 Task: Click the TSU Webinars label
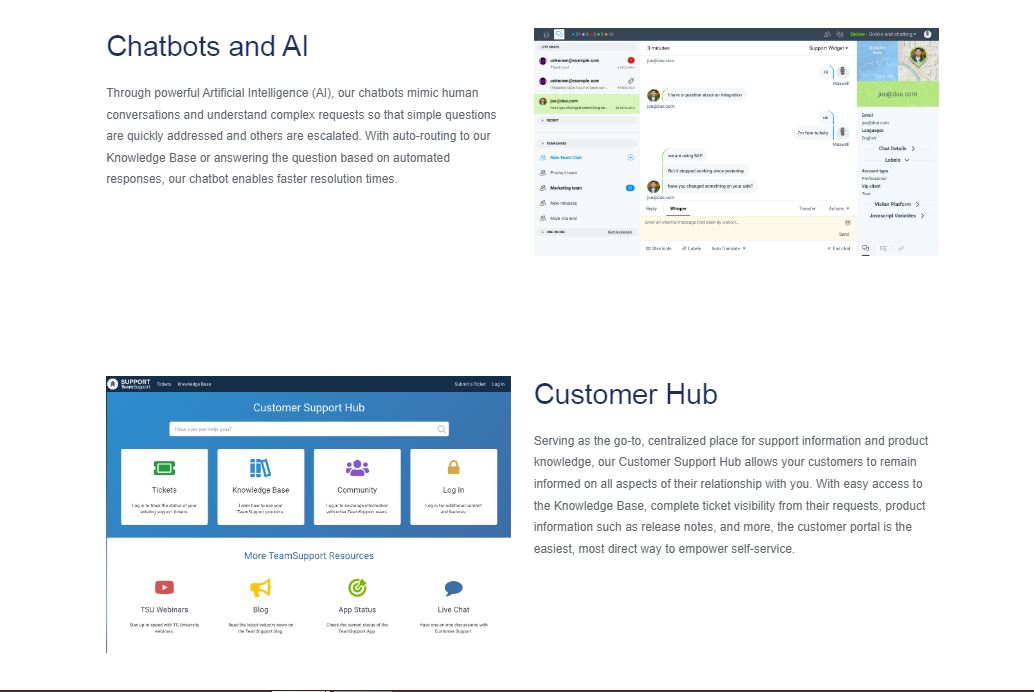point(164,610)
